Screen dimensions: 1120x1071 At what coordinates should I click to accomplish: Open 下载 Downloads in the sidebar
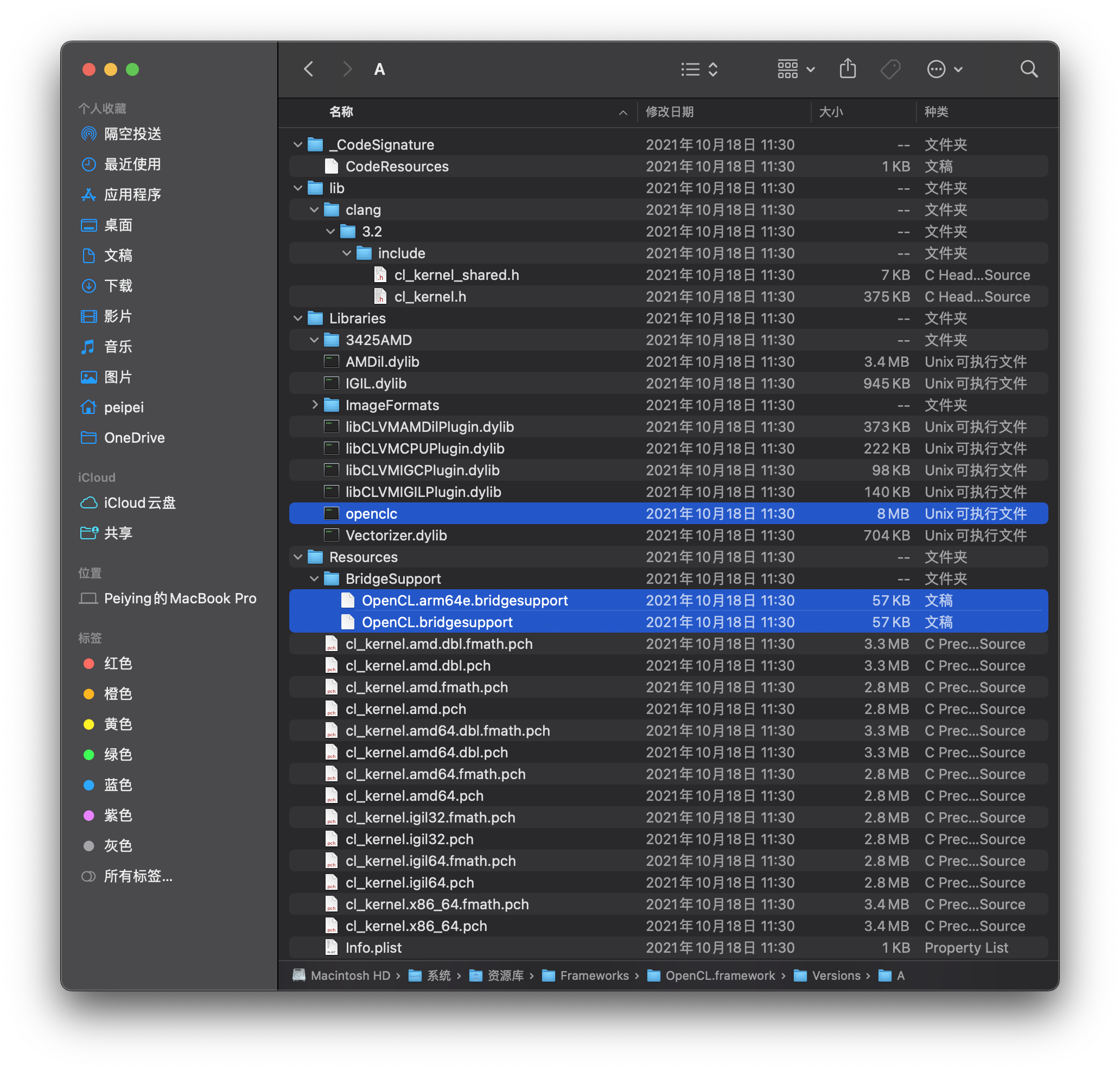(x=118, y=285)
